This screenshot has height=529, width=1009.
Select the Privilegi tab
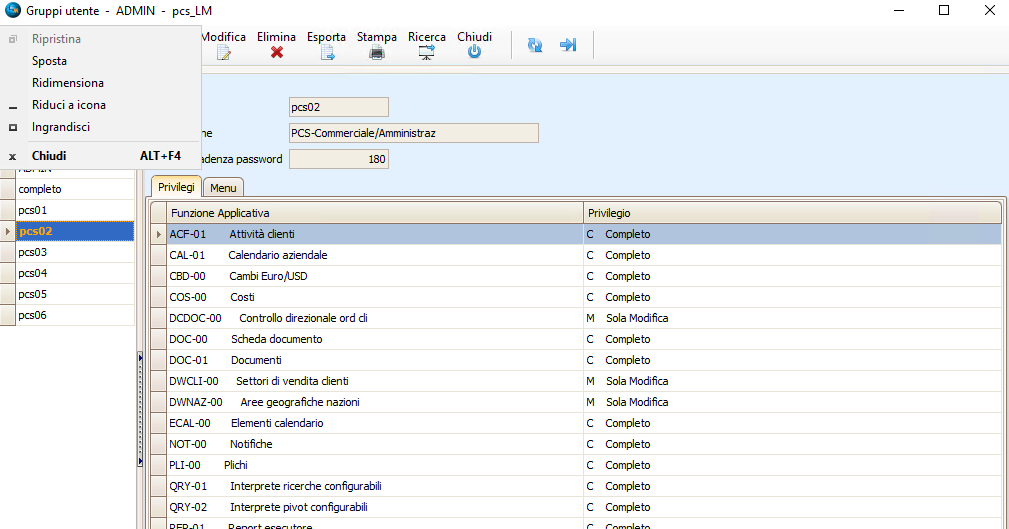(176, 187)
